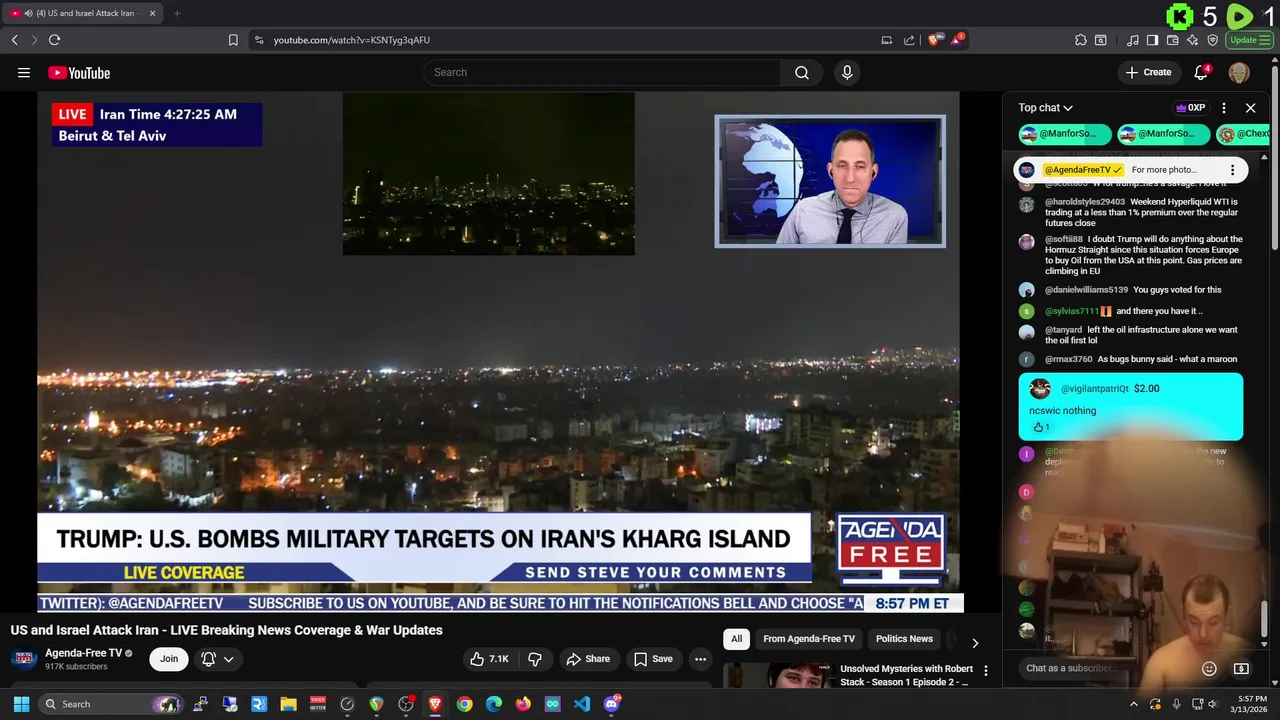Screen dimensions: 1280x720
Task: Like the video with thumbs up
Action: [x=490, y=659]
